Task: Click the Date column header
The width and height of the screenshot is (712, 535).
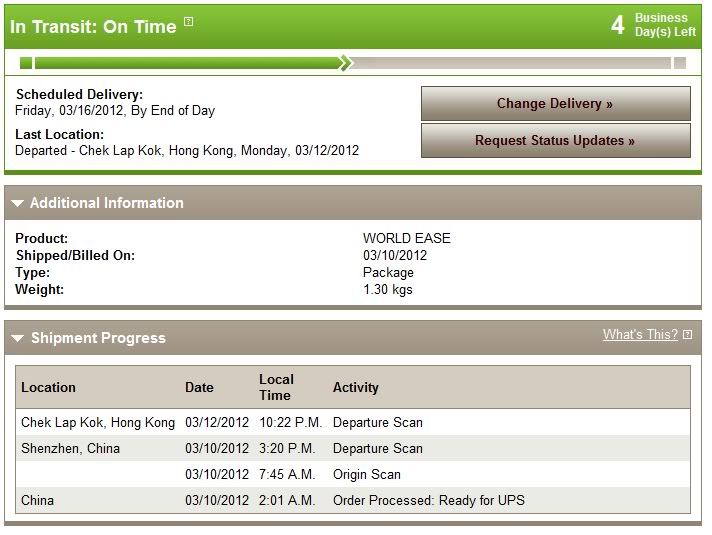Action: [199, 387]
